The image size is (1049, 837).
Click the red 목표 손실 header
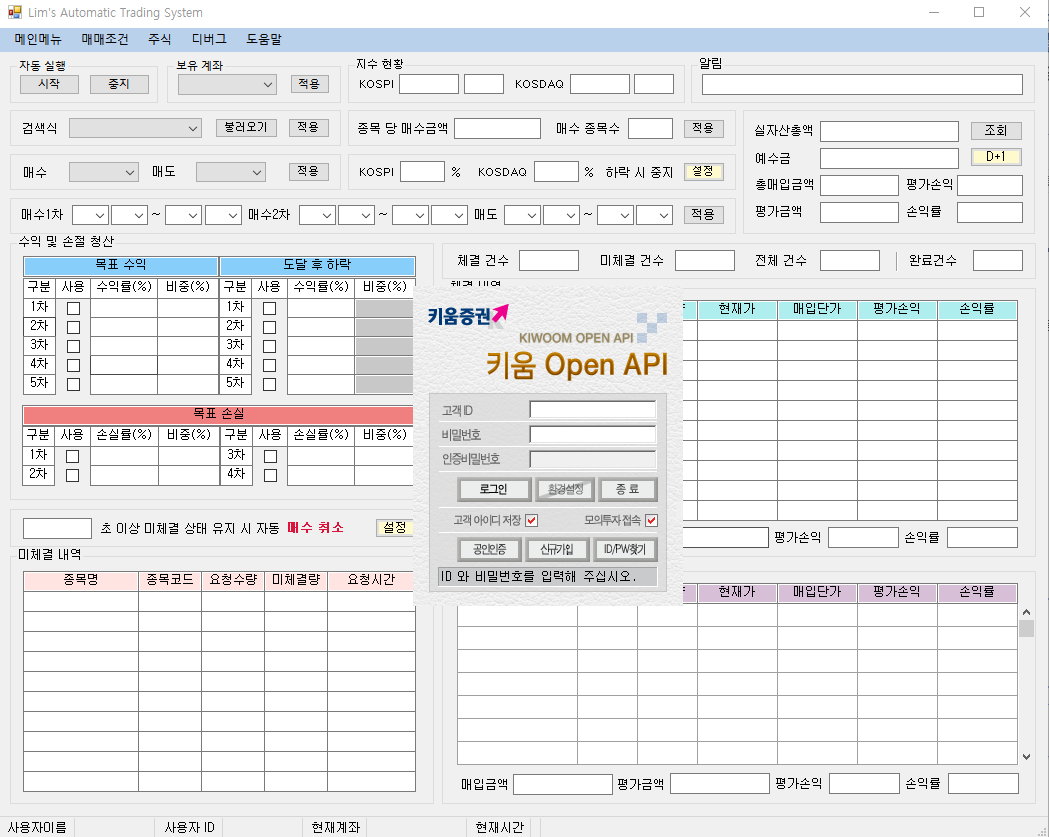pos(219,415)
